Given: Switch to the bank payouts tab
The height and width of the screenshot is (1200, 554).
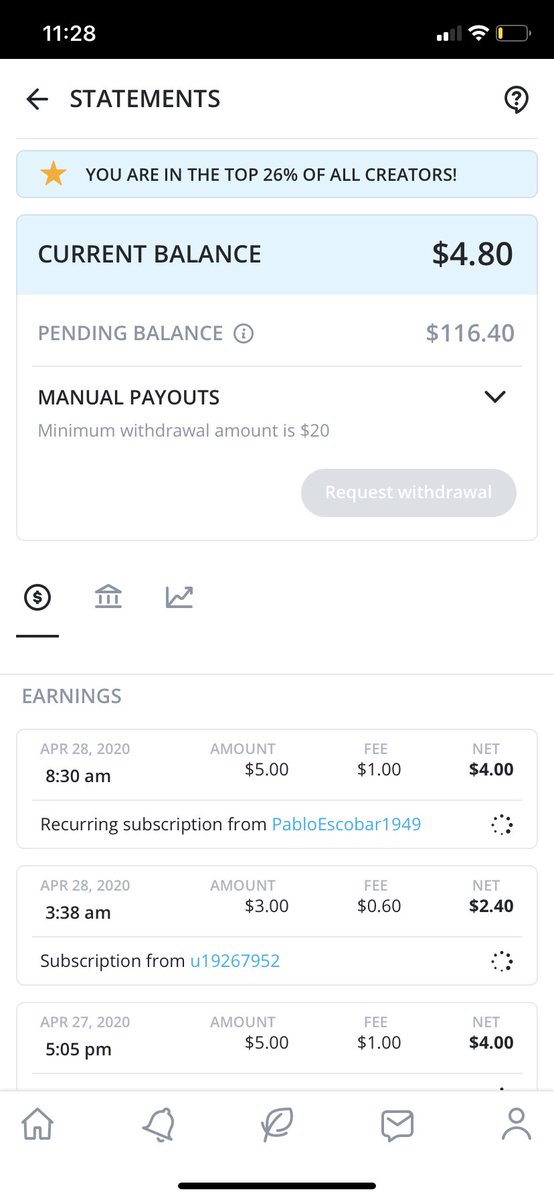Looking at the screenshot, I should 108,598.
